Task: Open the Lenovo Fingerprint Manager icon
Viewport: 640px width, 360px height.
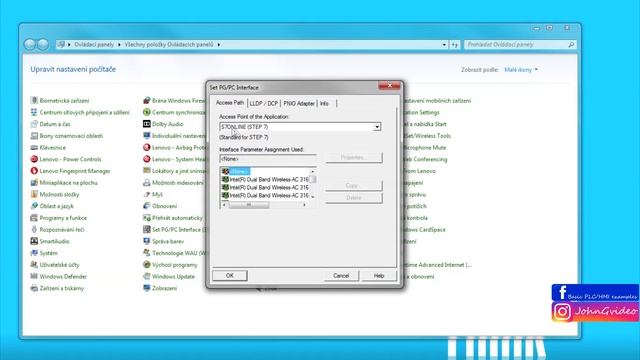Action: [34, 171]
